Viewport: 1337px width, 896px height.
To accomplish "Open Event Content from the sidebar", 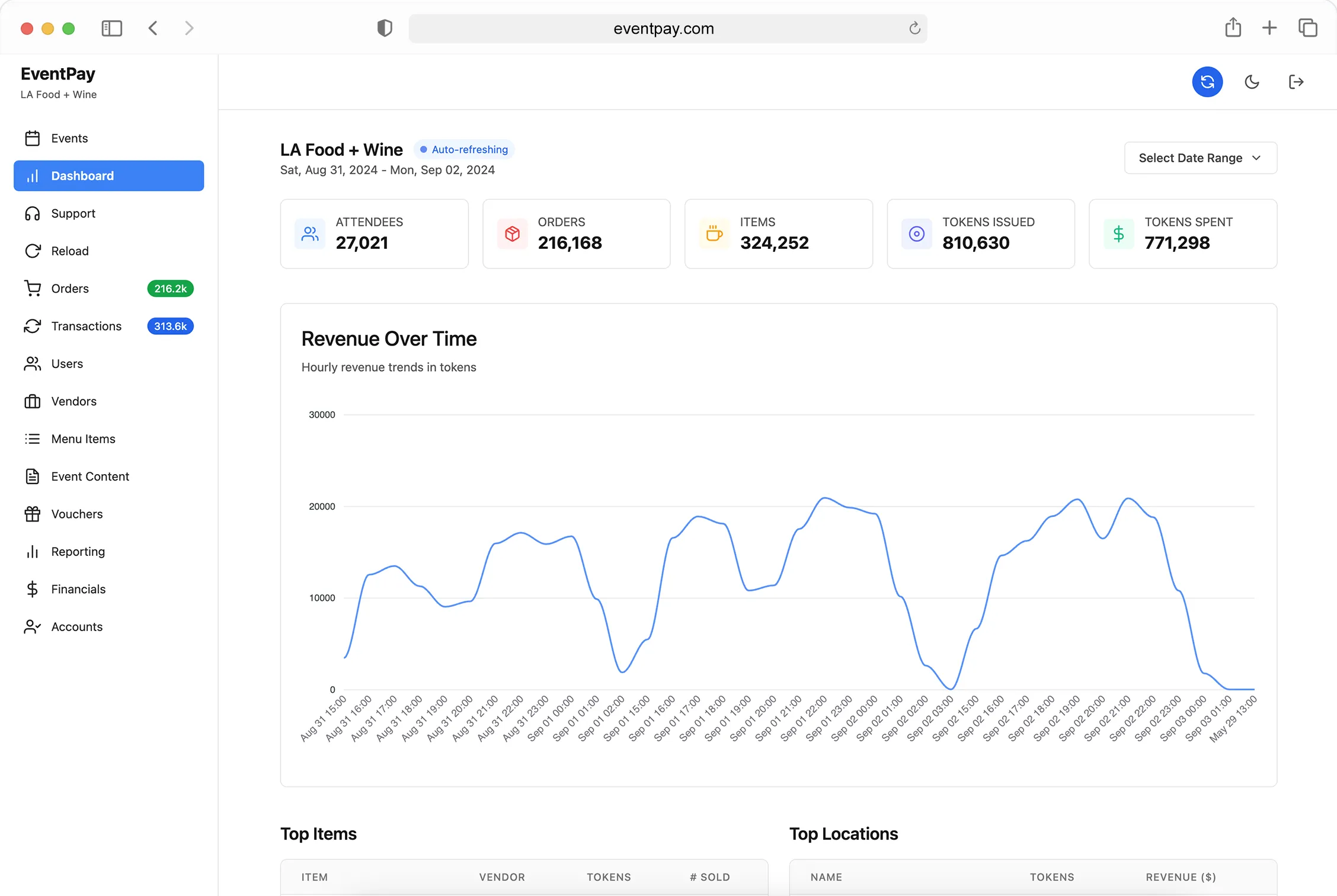I will tap(89, 476).
